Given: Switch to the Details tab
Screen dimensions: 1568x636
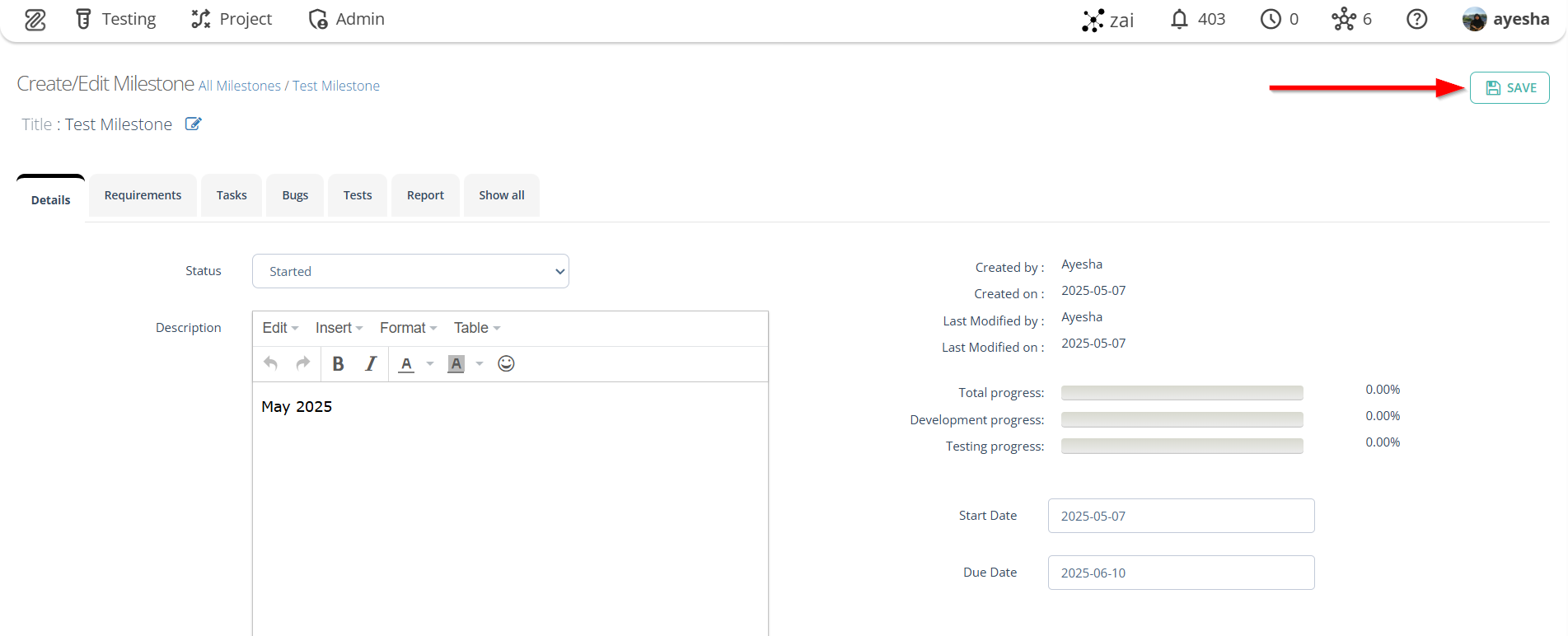Looking at the screenshot, I should (51, 199).
